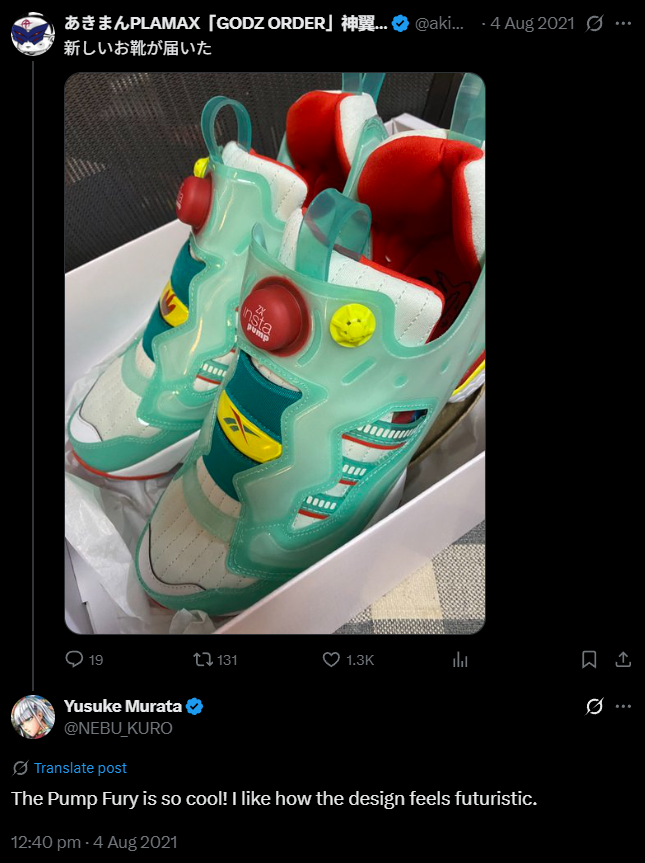Open the more options menu on Yusuke Murata's reply
The width and height of the screenshot is (645, 863).
coord(623,706)
